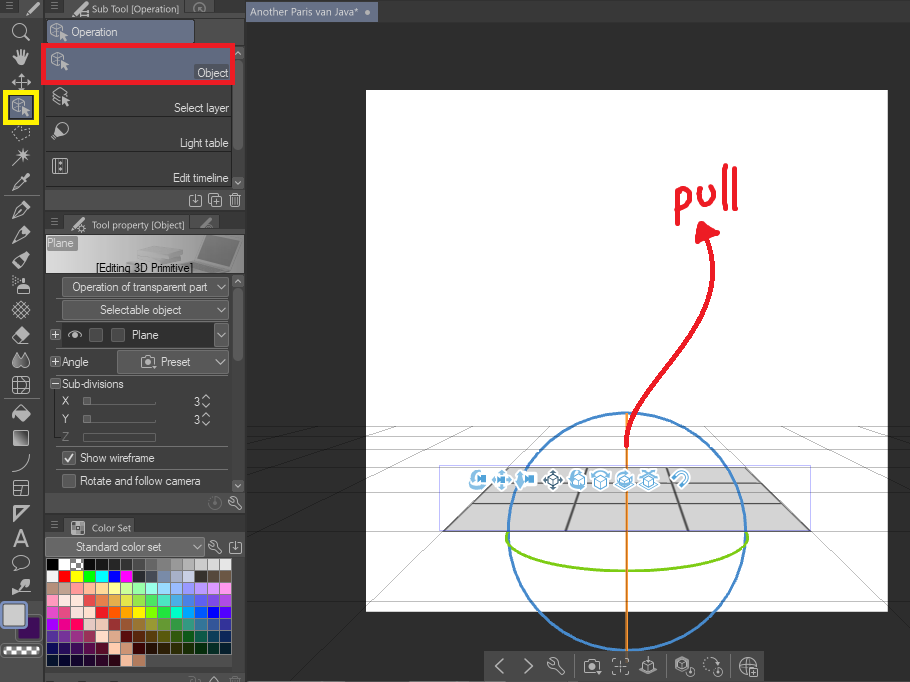This screenshot has width=910, height=682.
Task: Open the Color Set panel tab
Action: (100, 527)
